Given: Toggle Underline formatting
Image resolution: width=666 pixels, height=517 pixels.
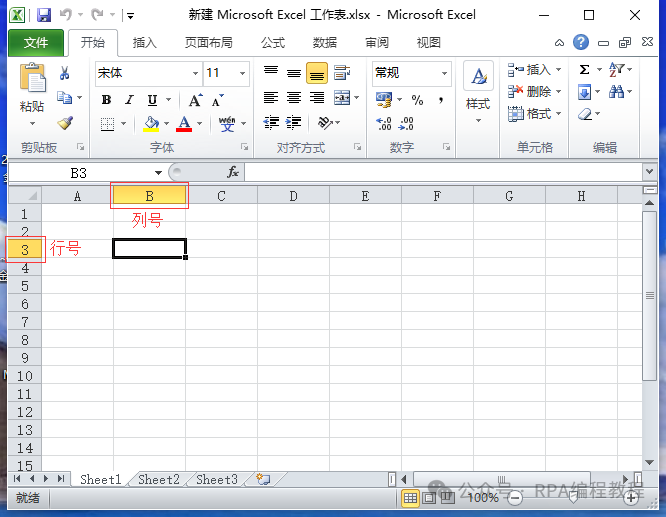Looking at the screenshot, I should 152,100.
